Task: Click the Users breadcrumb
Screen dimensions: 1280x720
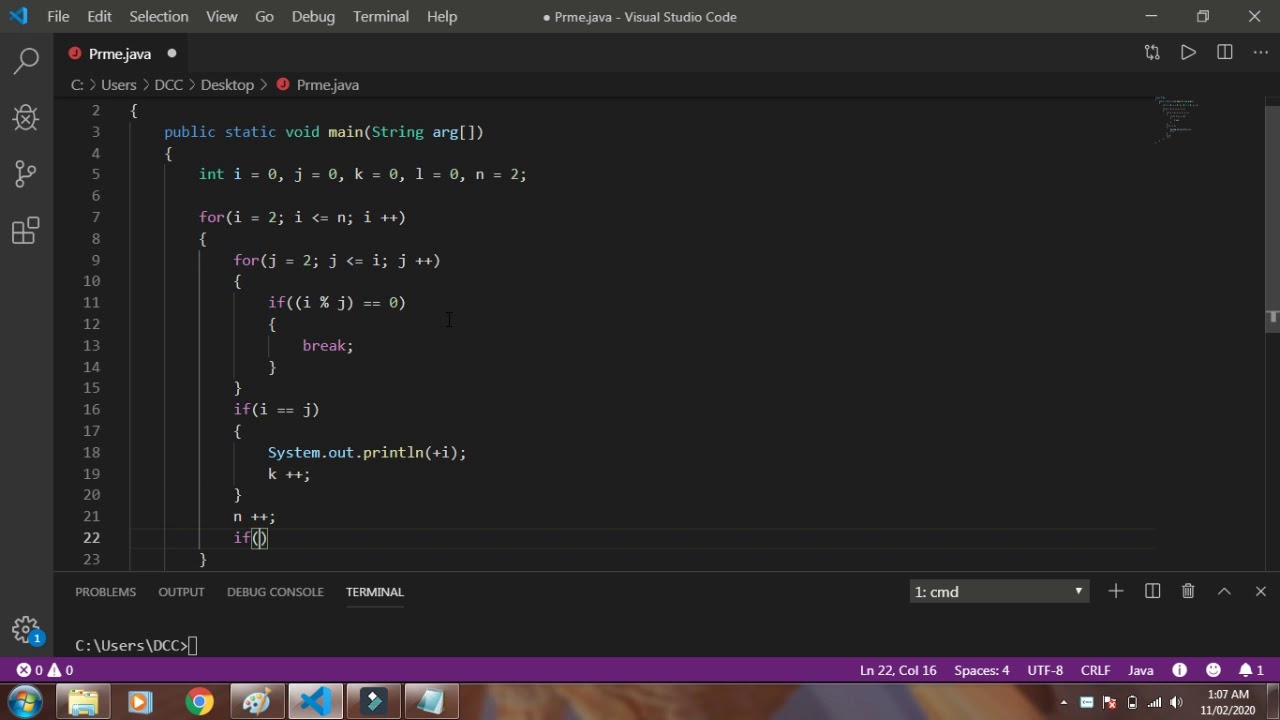Action: coord(118,85)
